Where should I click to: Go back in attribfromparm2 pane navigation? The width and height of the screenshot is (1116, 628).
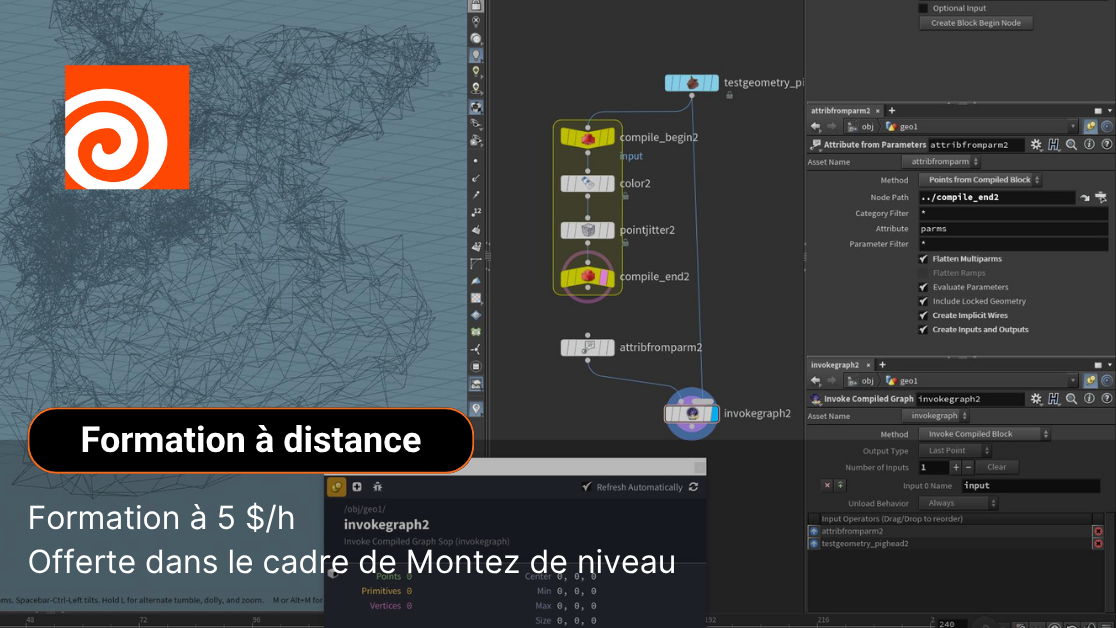pyautogui.click(x=816, y=127)
